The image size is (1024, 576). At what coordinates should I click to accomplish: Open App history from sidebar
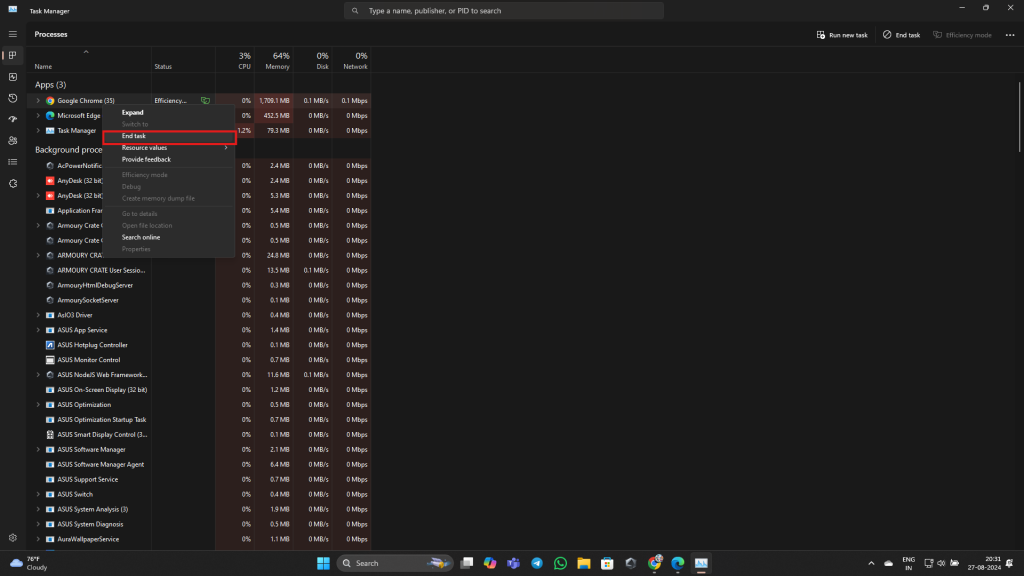point(13,98)
